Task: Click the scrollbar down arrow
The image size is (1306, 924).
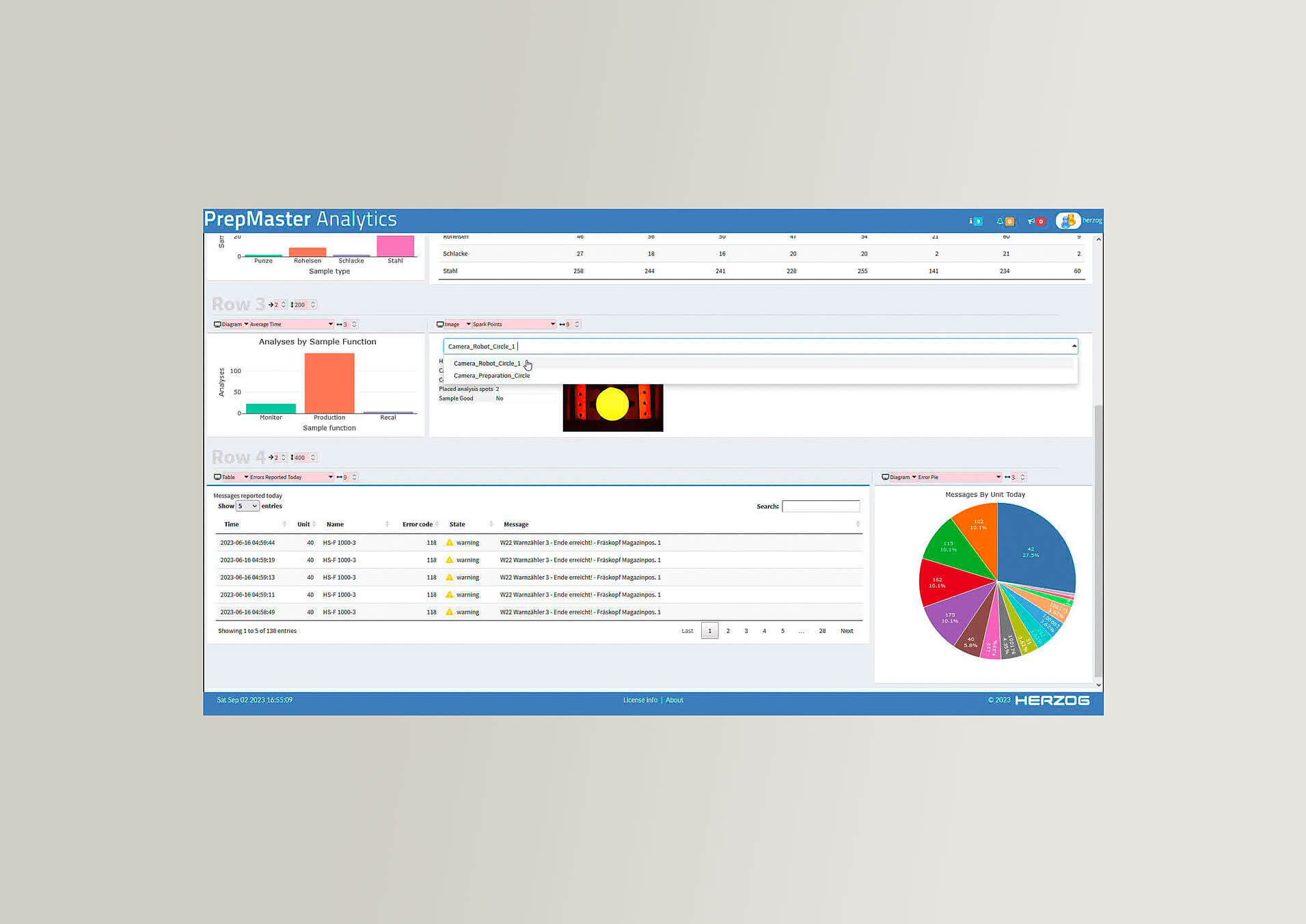Action: point(1098,685)
